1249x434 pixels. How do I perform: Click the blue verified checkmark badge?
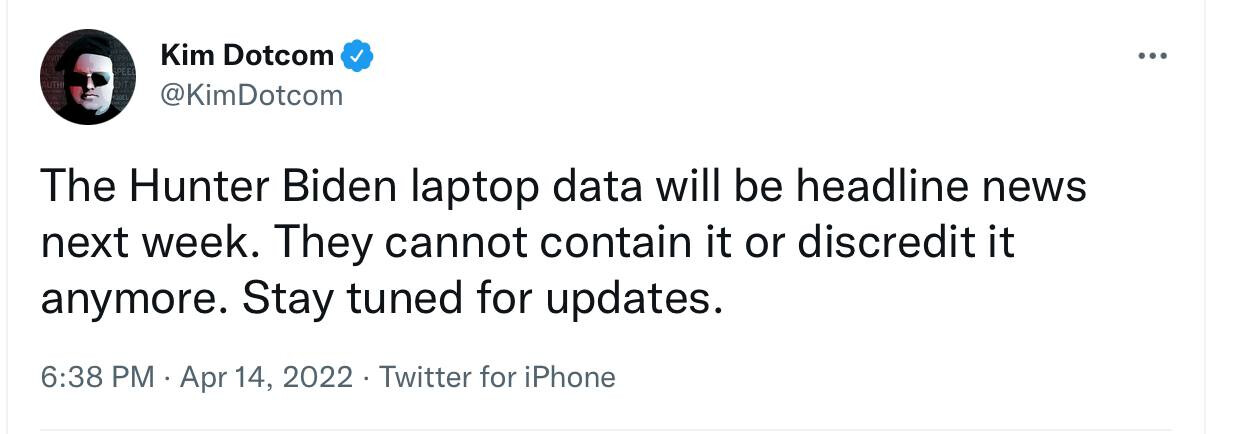[x=357, y=56]
